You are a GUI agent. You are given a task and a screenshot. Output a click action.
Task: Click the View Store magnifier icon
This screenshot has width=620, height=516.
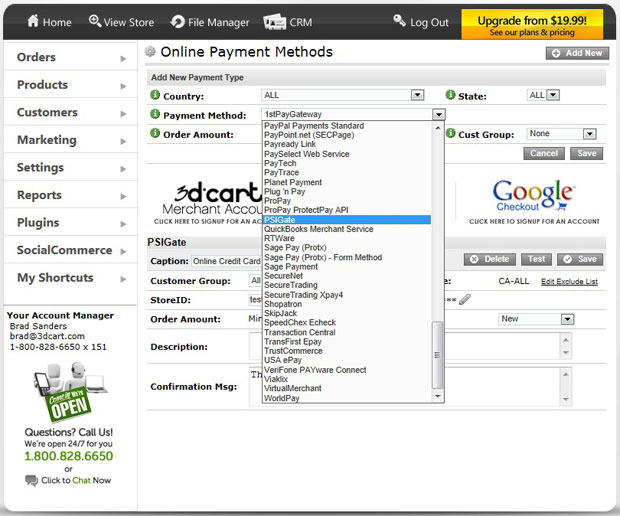[x=95, y=21]
